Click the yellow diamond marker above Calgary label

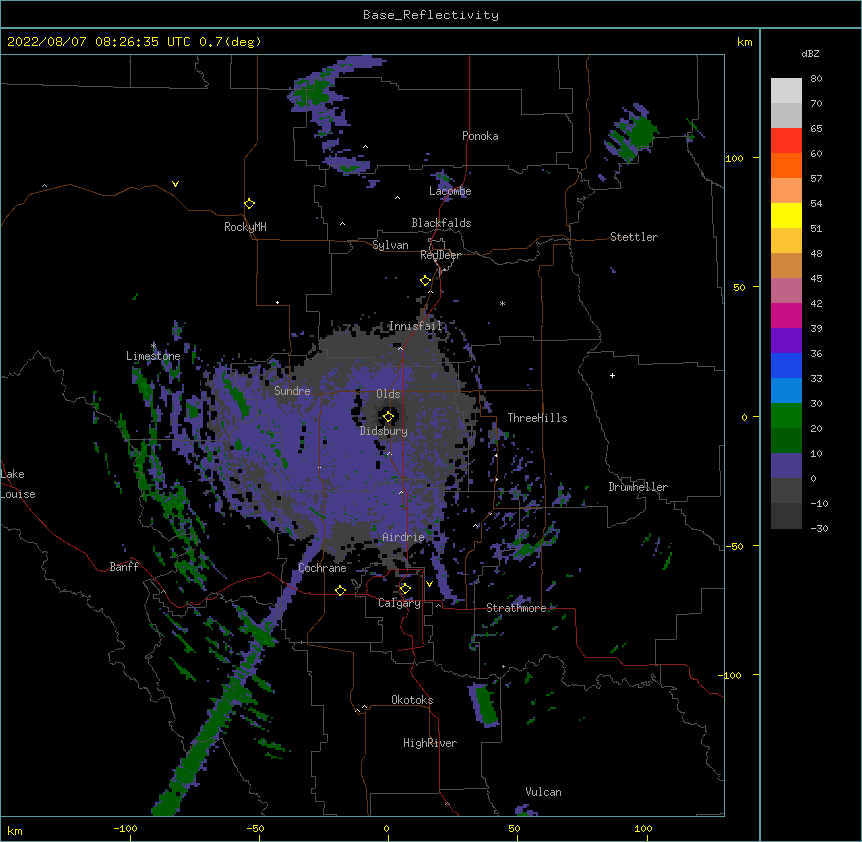point(405,589)
